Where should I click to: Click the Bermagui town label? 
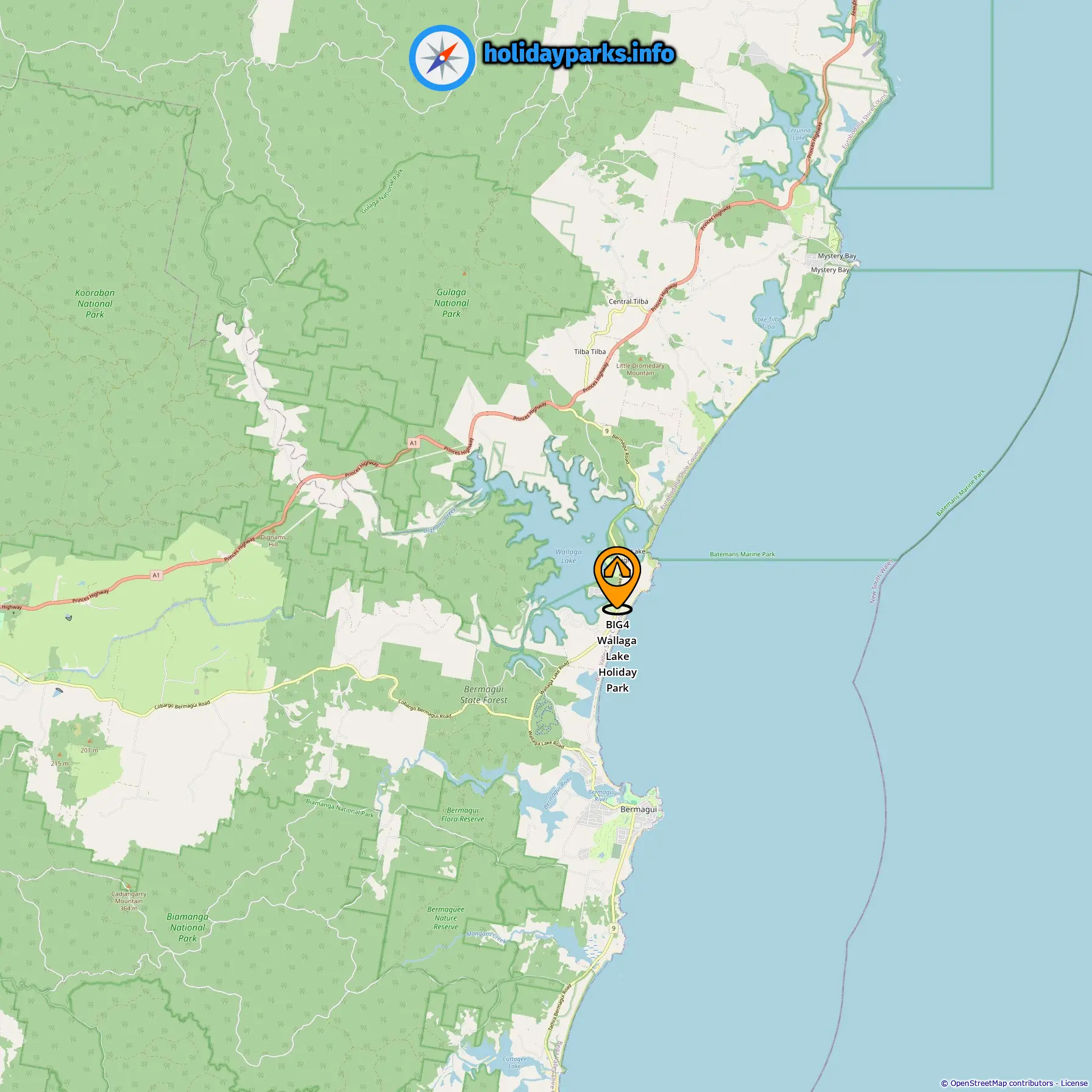(x=638, y=809)
